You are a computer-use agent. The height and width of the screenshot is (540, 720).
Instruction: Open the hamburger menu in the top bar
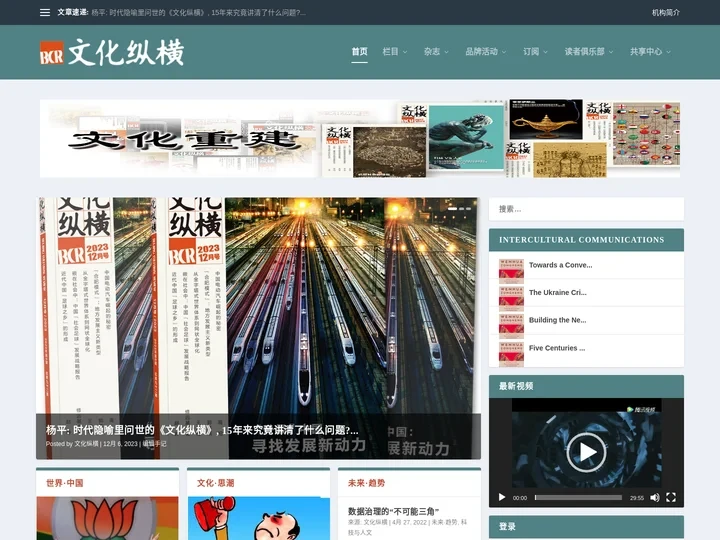(45, 12)
